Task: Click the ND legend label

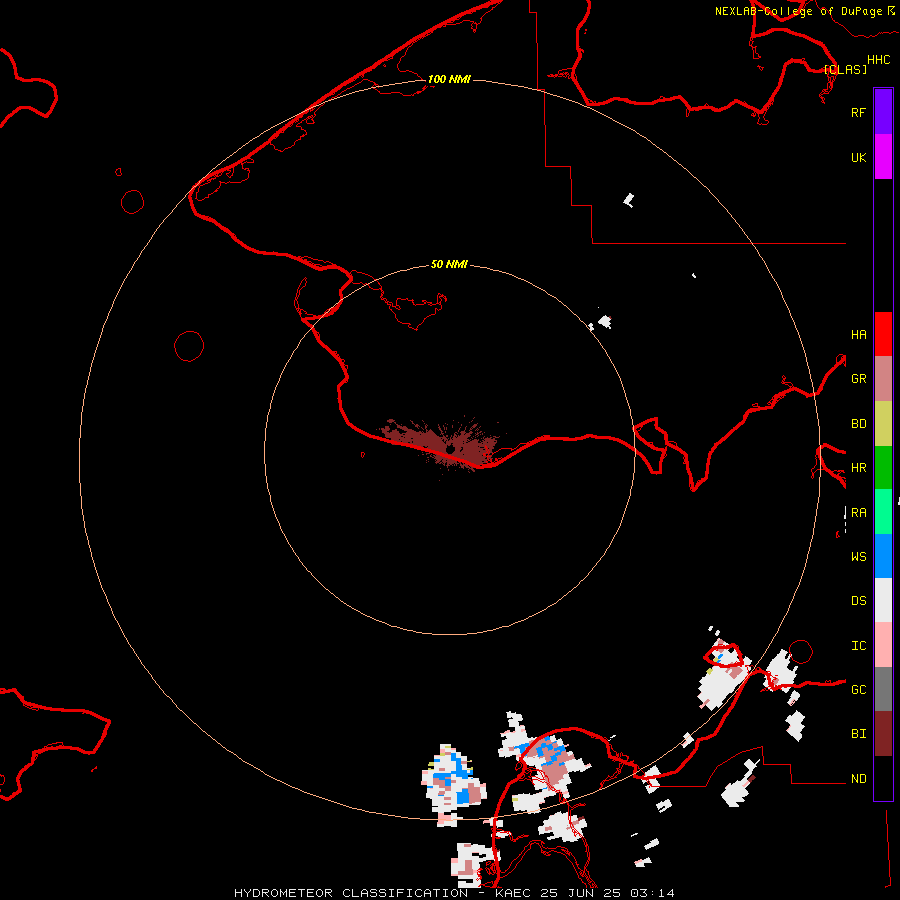Action: (x=858, y=778)
